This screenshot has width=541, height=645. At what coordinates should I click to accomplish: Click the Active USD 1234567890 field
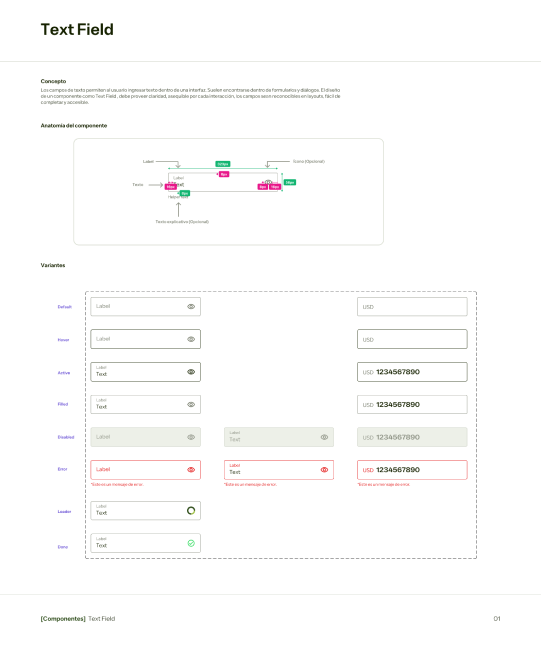[x=412, y=372]
